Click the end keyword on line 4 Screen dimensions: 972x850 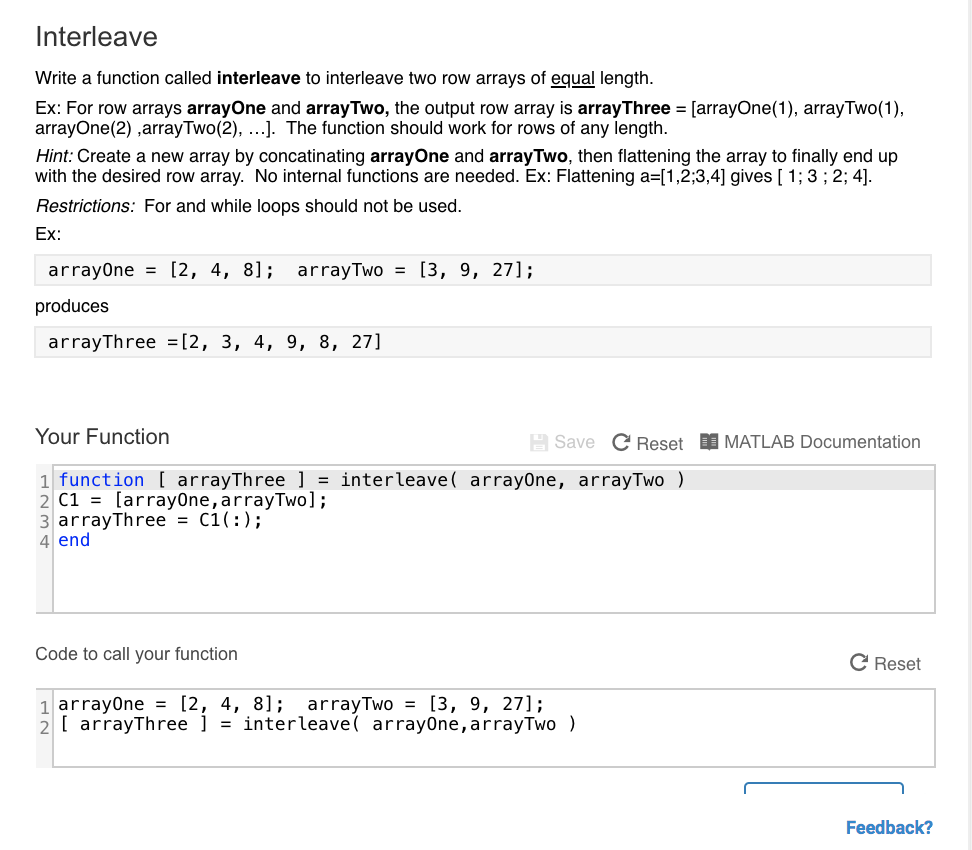[74, 540]
